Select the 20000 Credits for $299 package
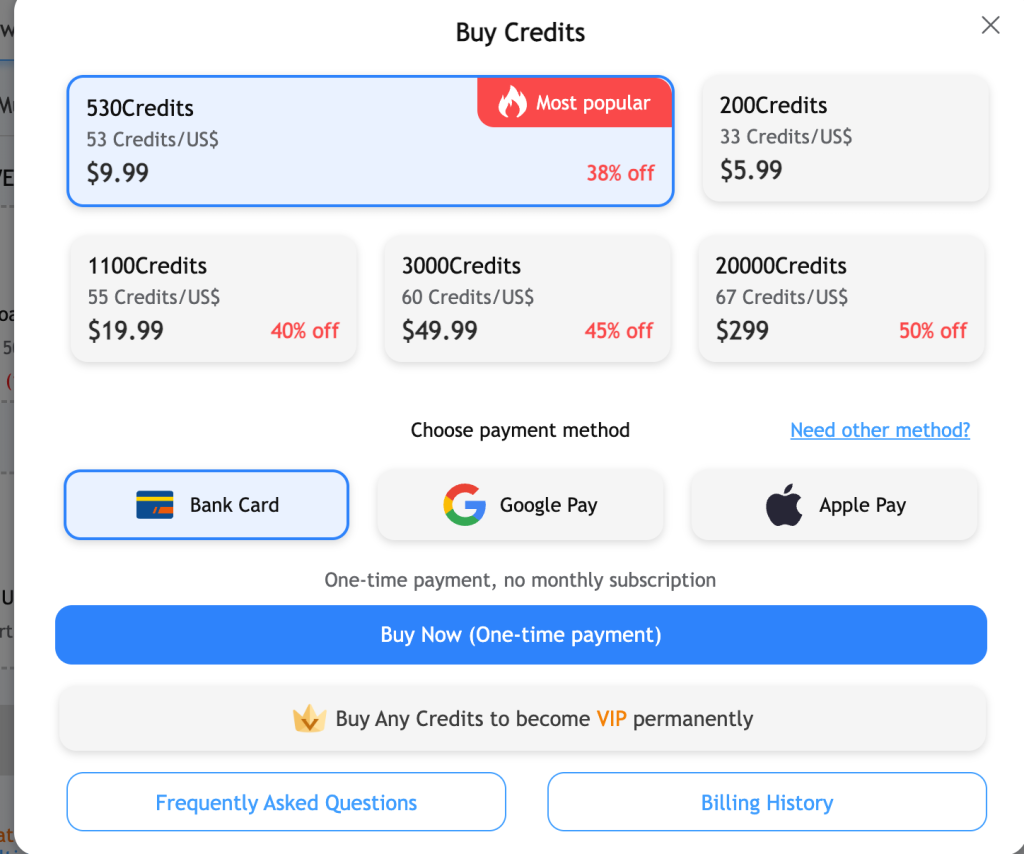This screenshot has height=854, width=1024. pyautogui.click(x=841, y=298)
